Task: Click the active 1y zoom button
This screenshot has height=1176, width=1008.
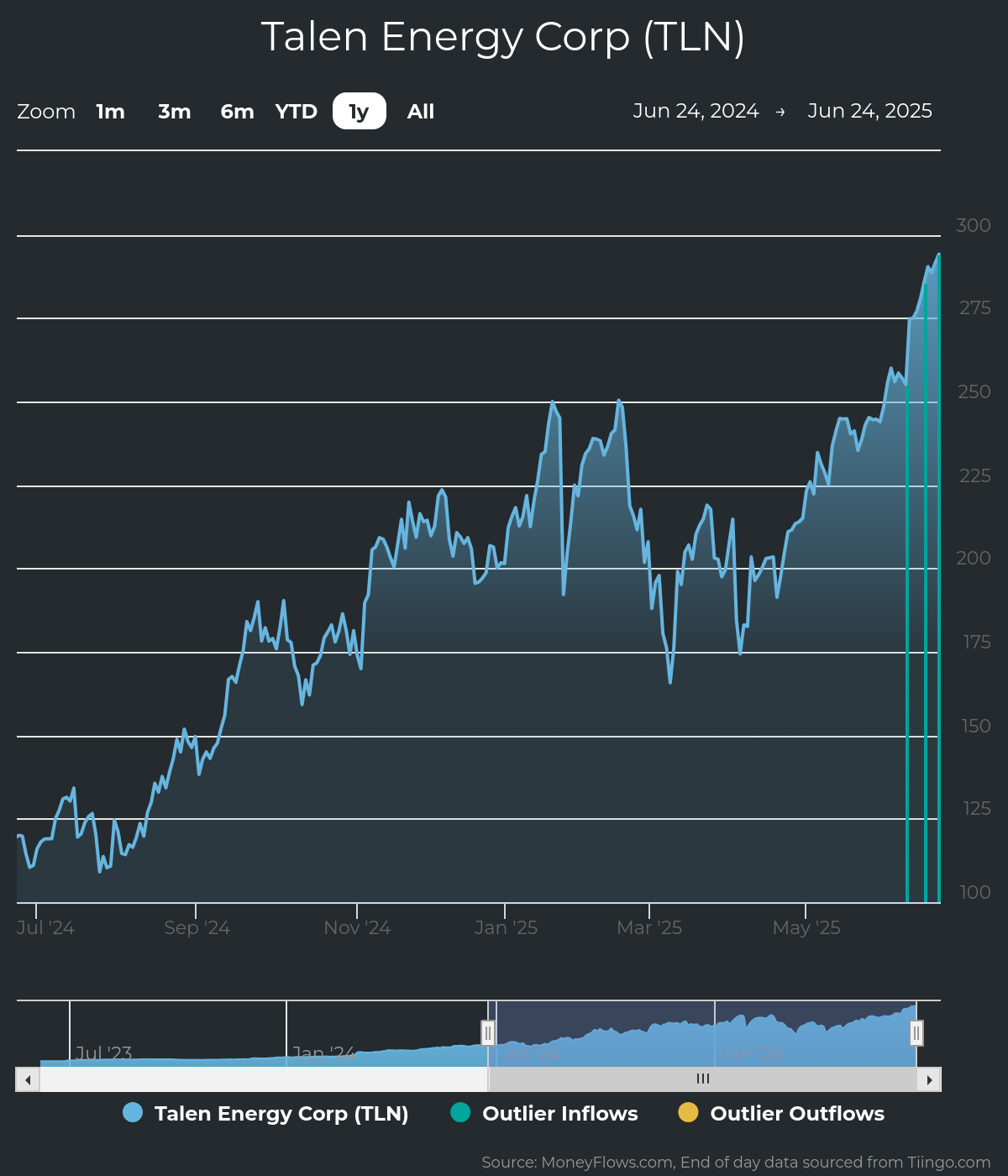Action: click(x=360, y=112)
